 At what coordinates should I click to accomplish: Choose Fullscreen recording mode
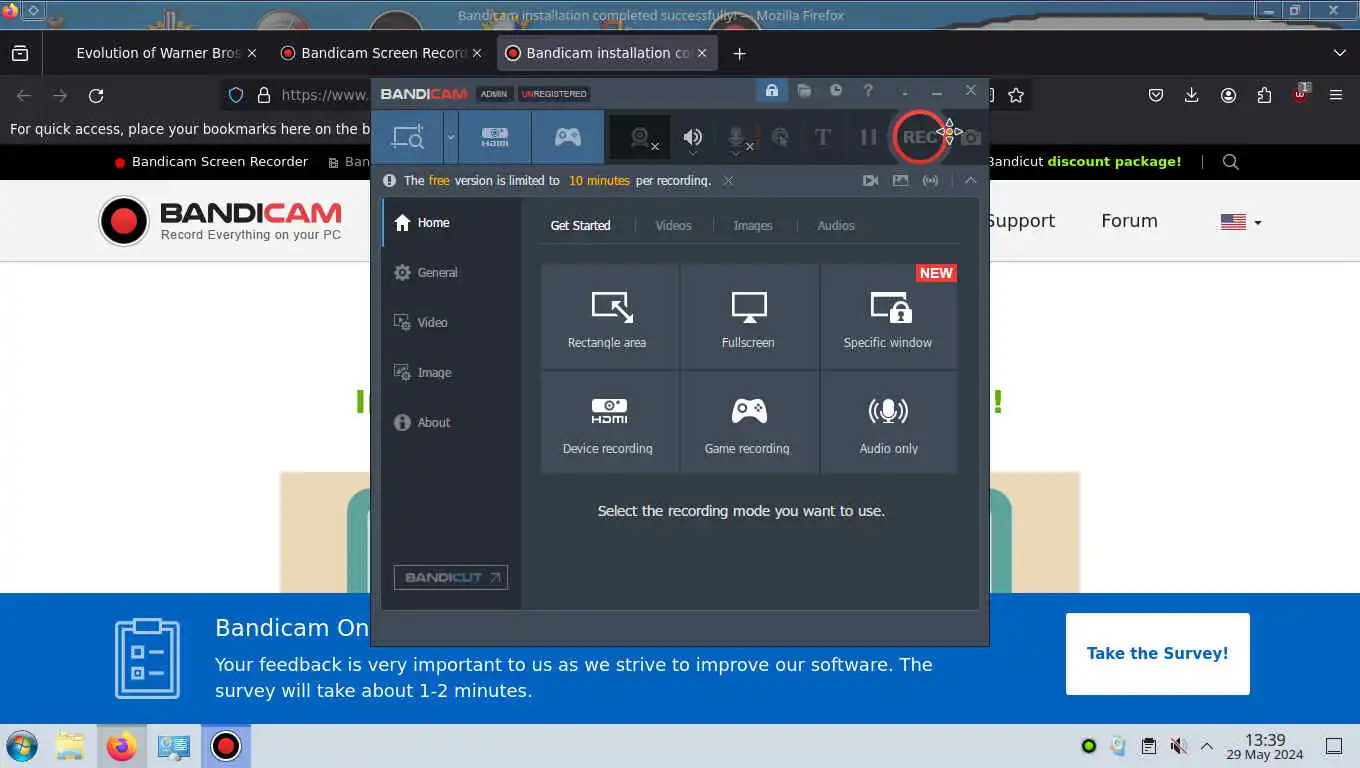click(x=749, y=317)
